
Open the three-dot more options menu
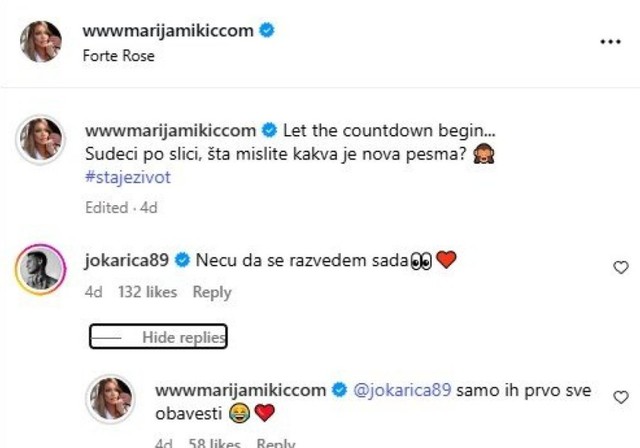(x=611, y=42)
